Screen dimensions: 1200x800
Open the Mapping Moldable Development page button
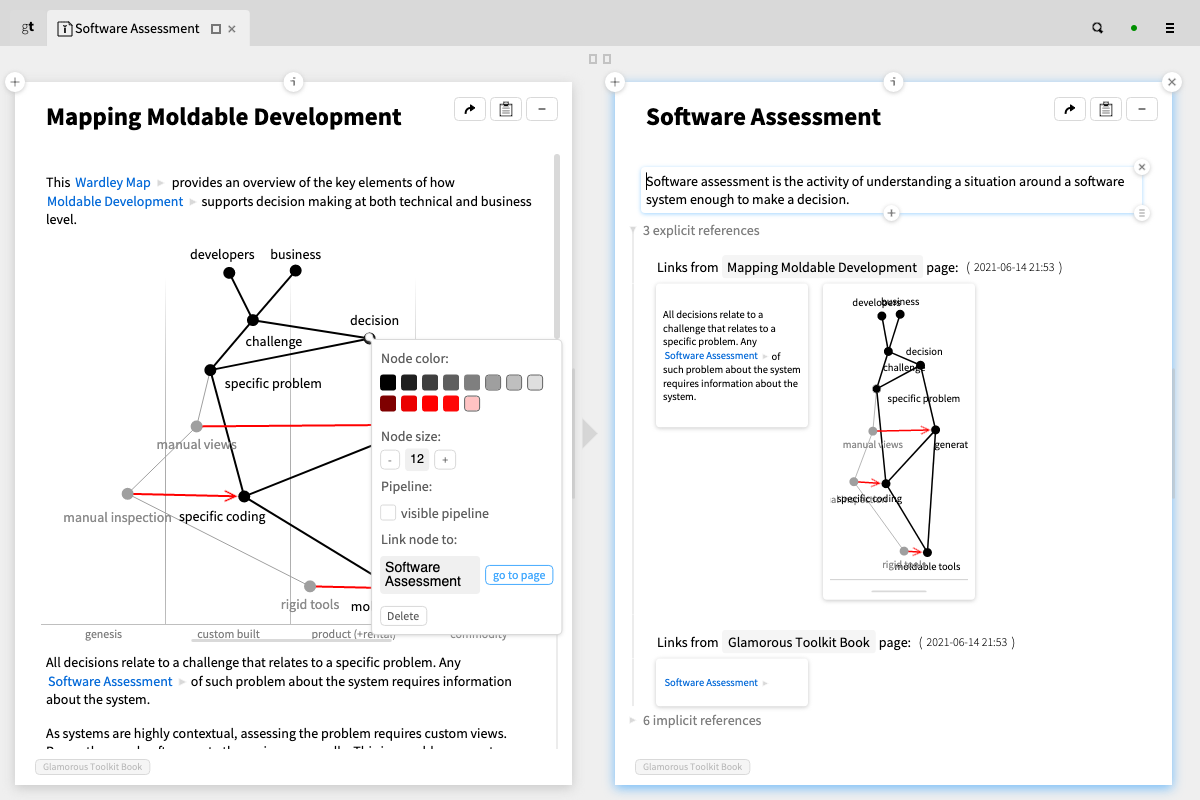pyautogui.click(x=822, y=267)
